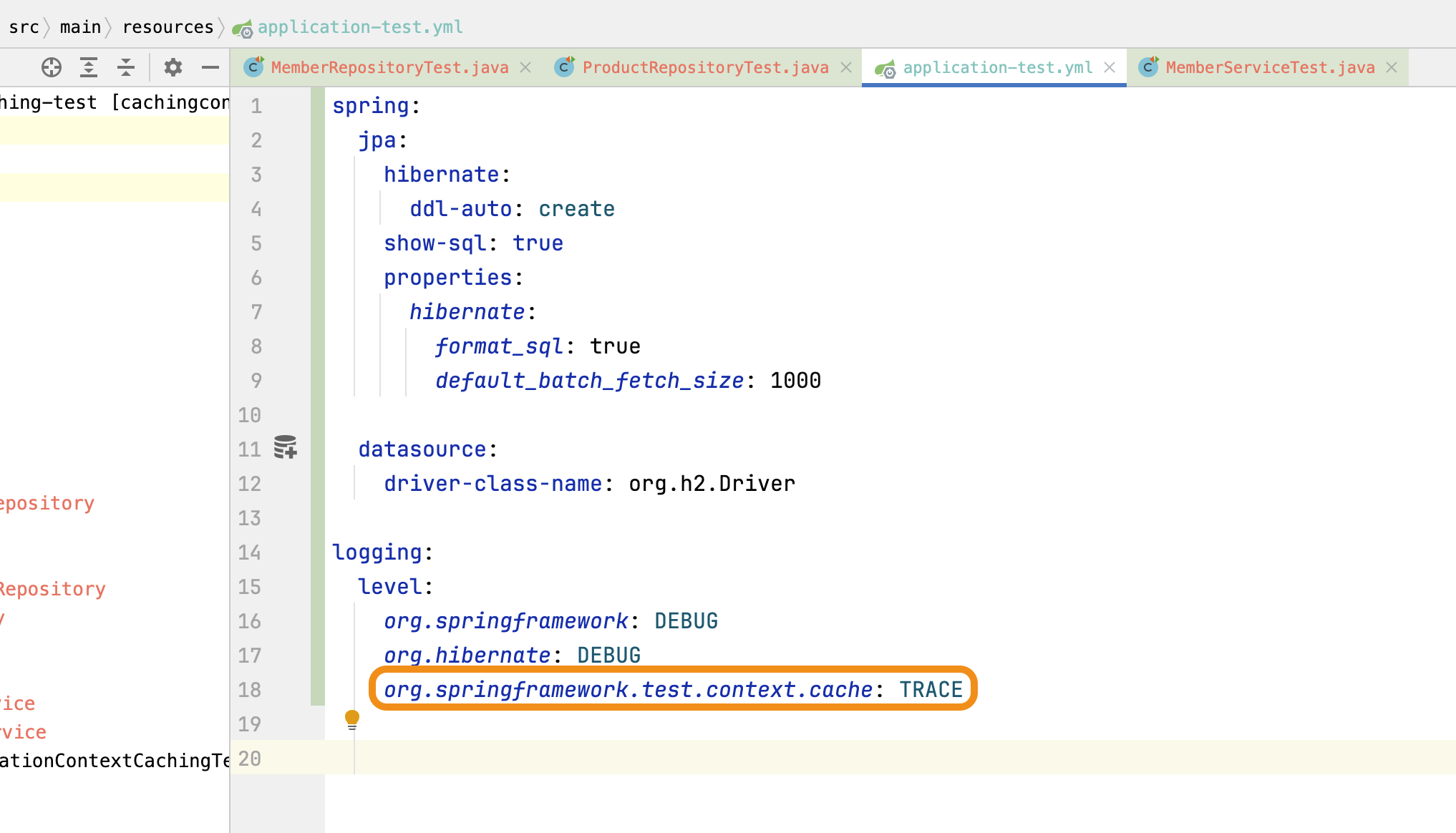Click the show-sql key
This screenshot has height=833, width=1456.
coord(435,243)
